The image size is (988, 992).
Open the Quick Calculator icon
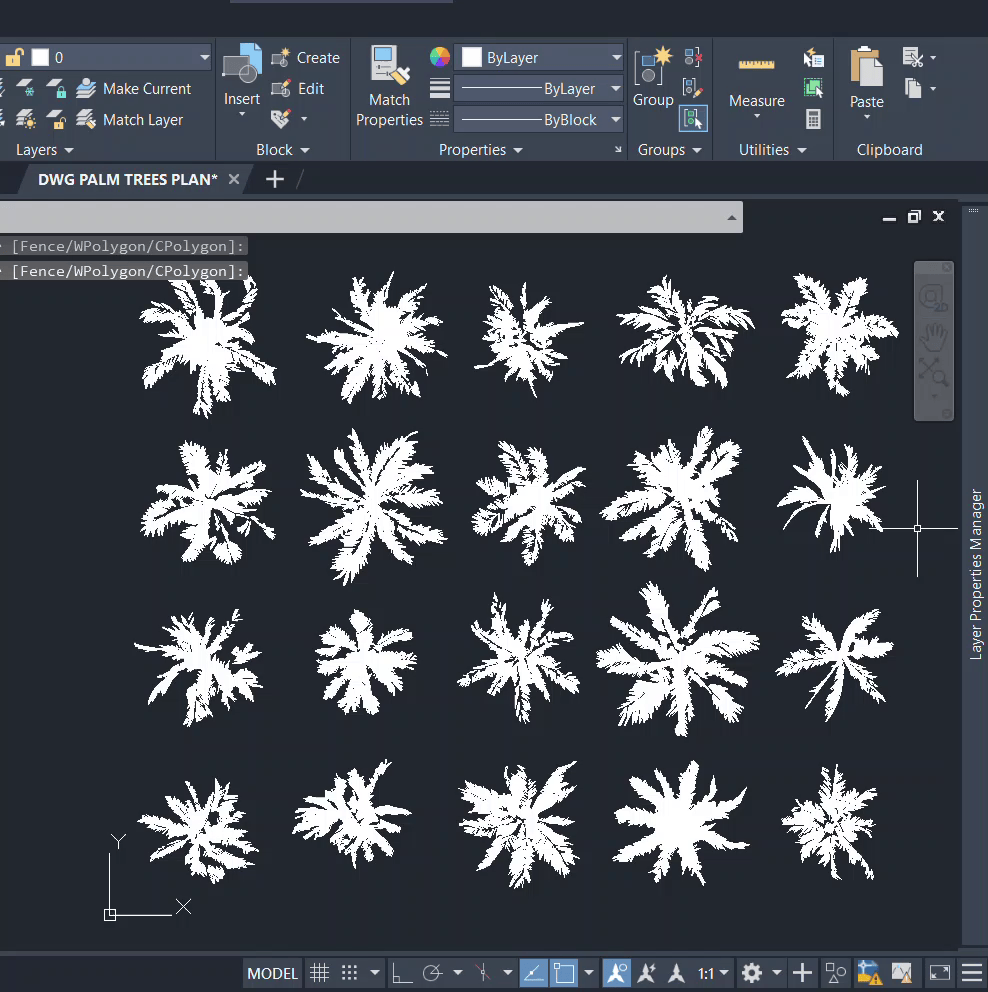pos(814,119)
